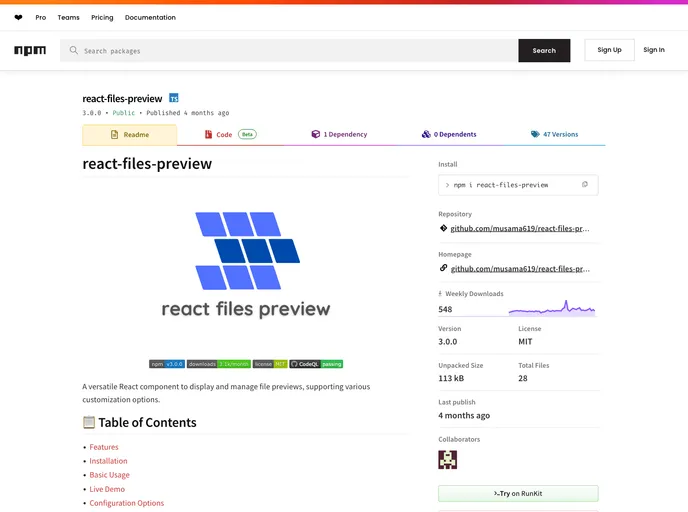Click the downloads per month badge
688x512 pixels.
(219, 364)
